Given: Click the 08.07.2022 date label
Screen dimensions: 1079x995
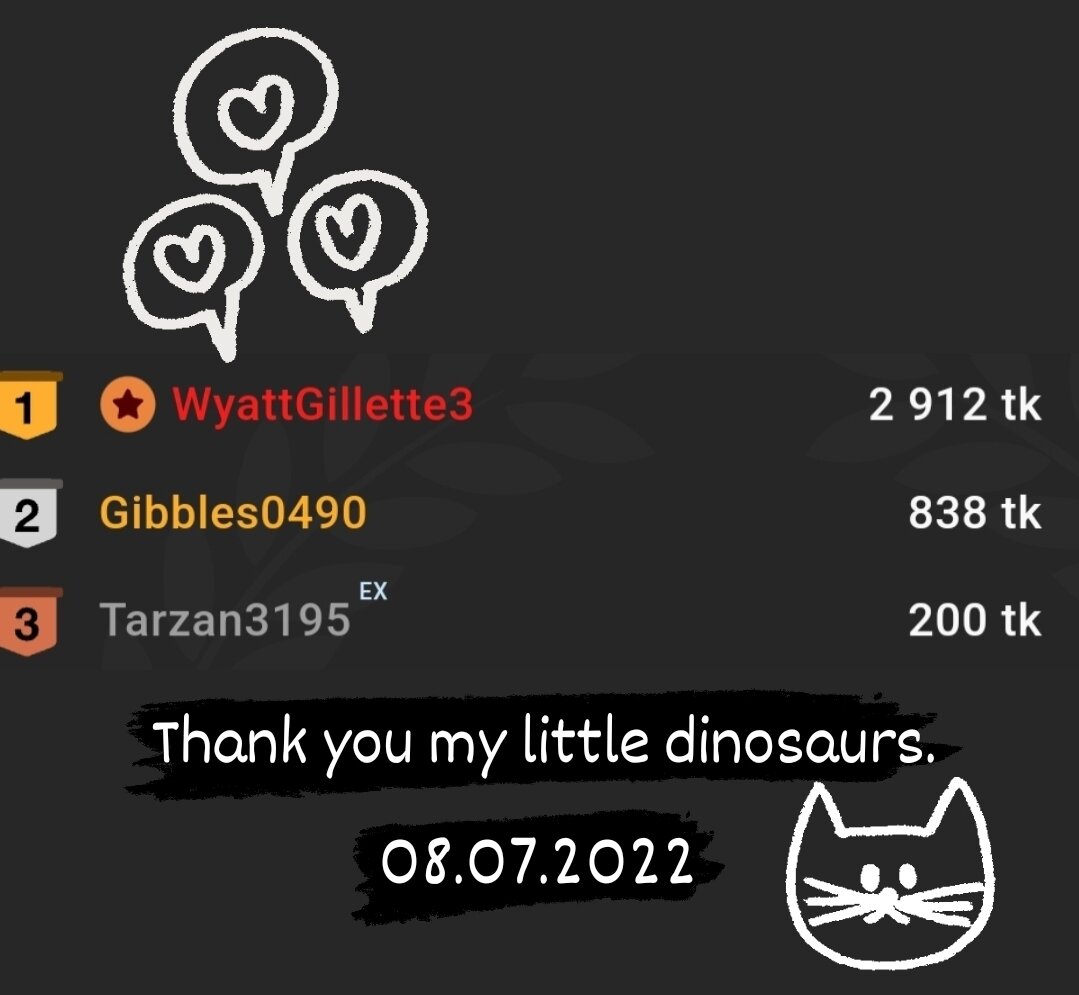Looking at the screenshot, I should pyautogui.click(x=537, y=862).
